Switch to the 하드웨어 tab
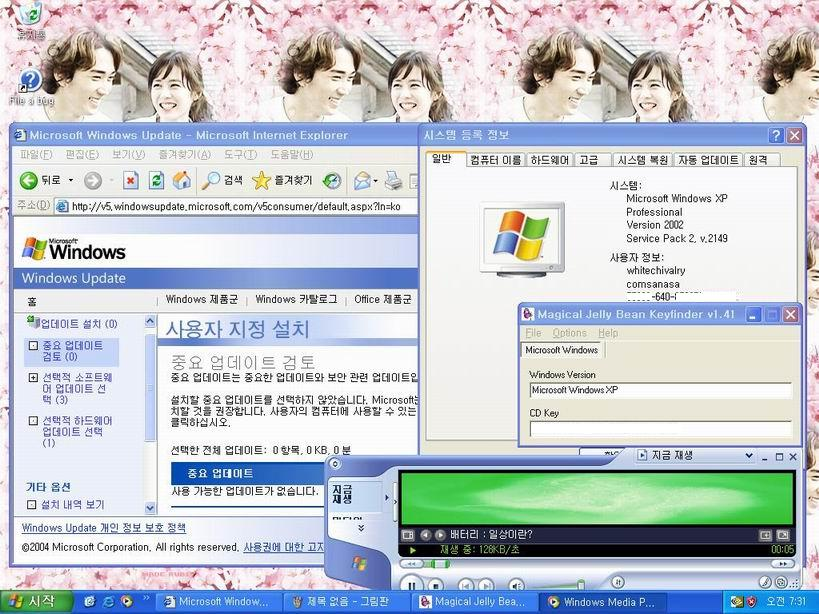 (x=549, y=160)
